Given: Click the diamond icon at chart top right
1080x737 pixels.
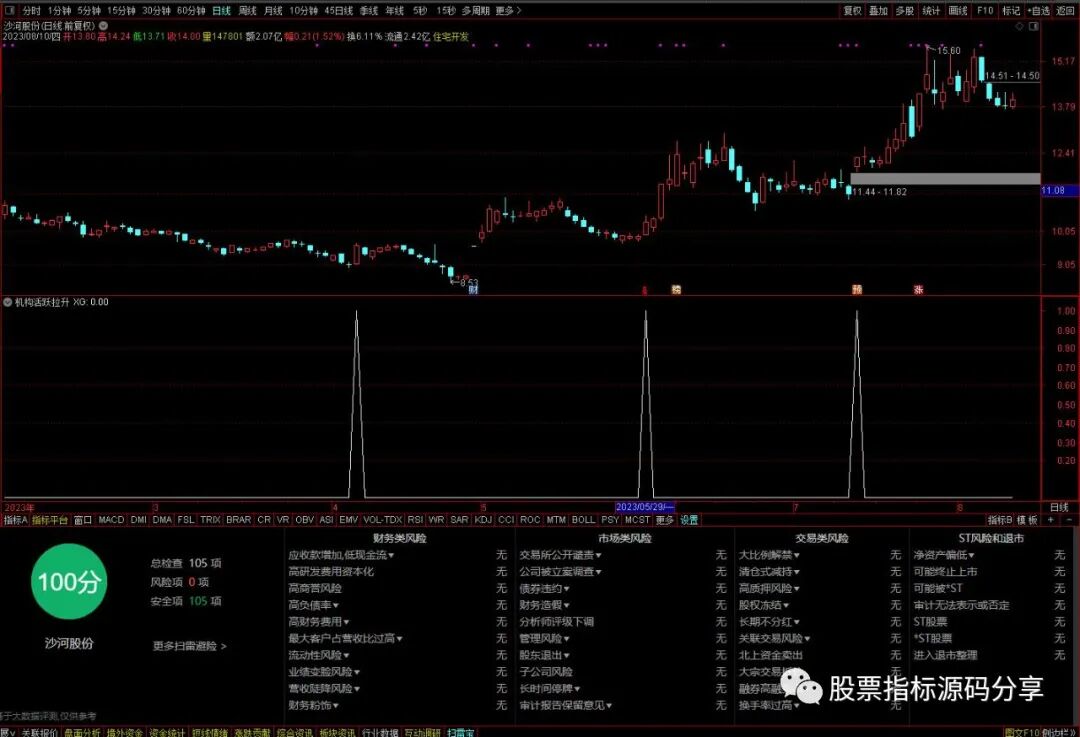Looking at the screenshot, I should pos(1019,25).
